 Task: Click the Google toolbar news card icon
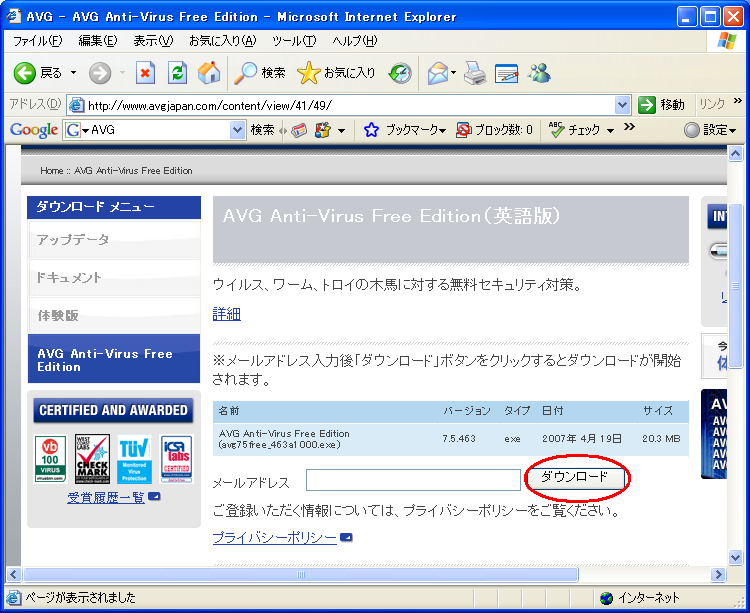pos(299,130)
